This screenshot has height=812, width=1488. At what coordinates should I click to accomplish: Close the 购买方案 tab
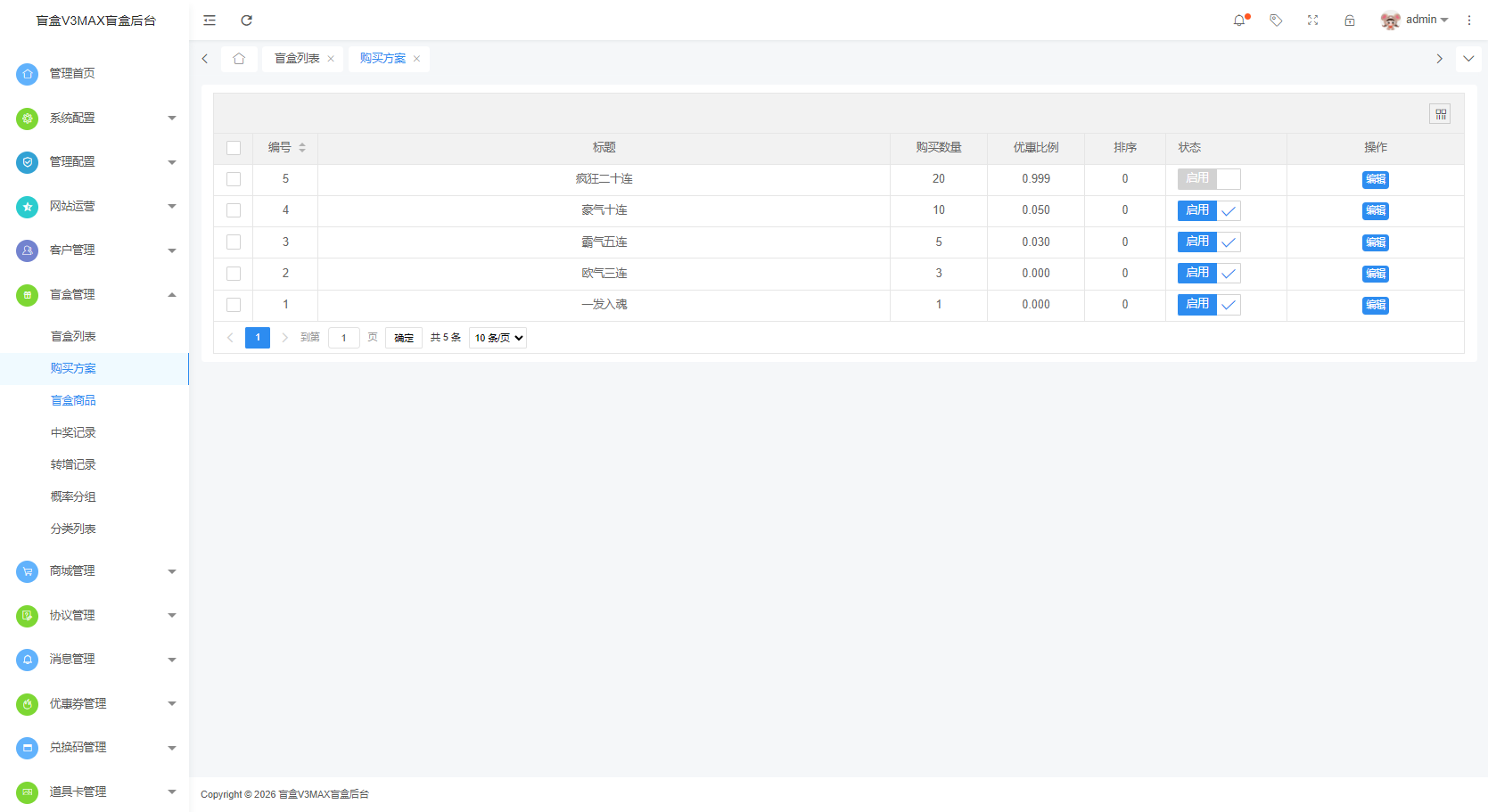[x=416, y=59]
